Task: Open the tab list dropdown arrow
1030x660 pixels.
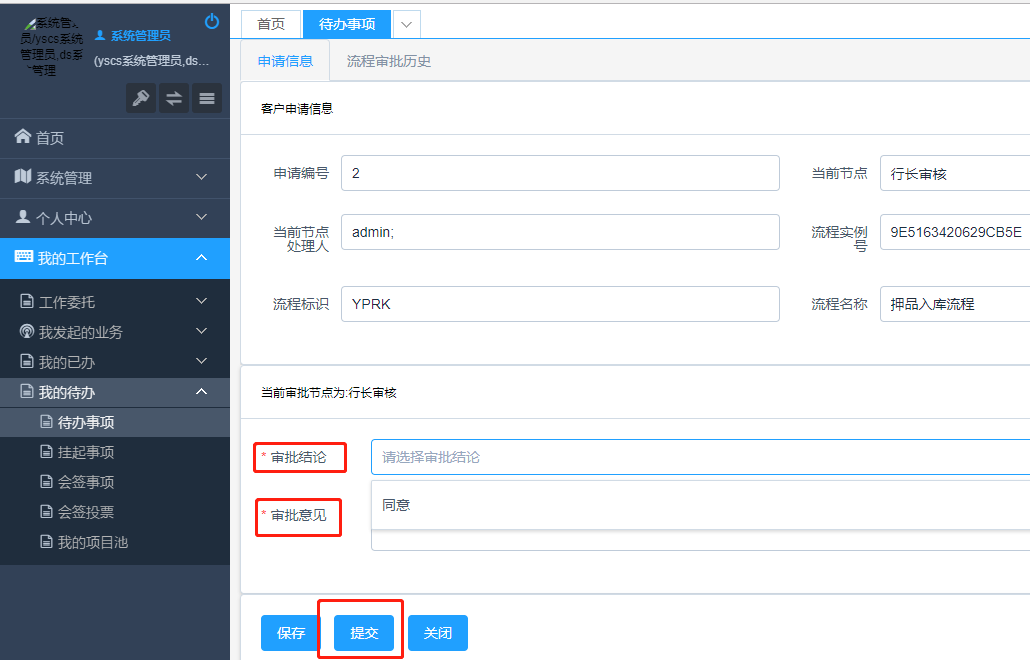Action: pyautogui.click(x=405, y=22)
